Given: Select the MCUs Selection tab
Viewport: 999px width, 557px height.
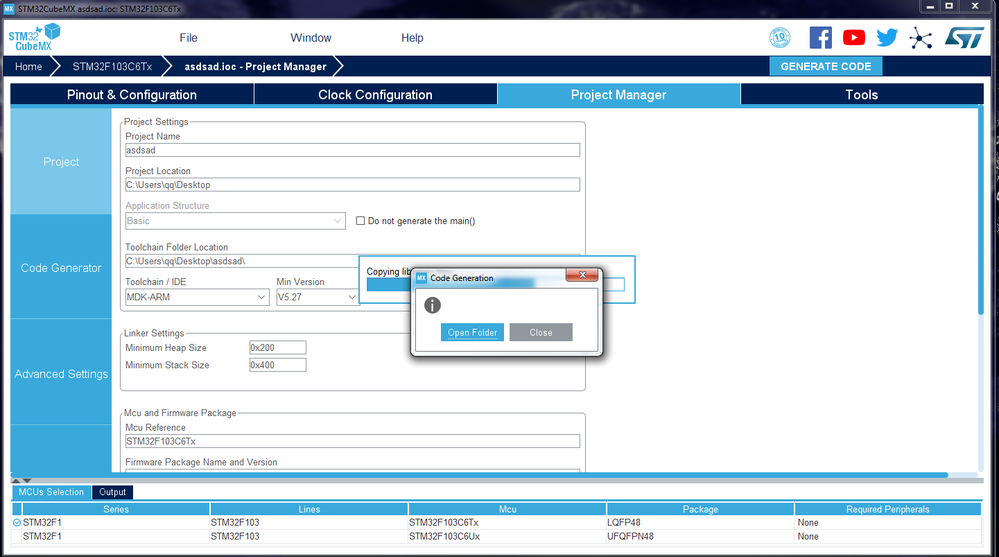Looking at the screenshot, I should (51, 492).
